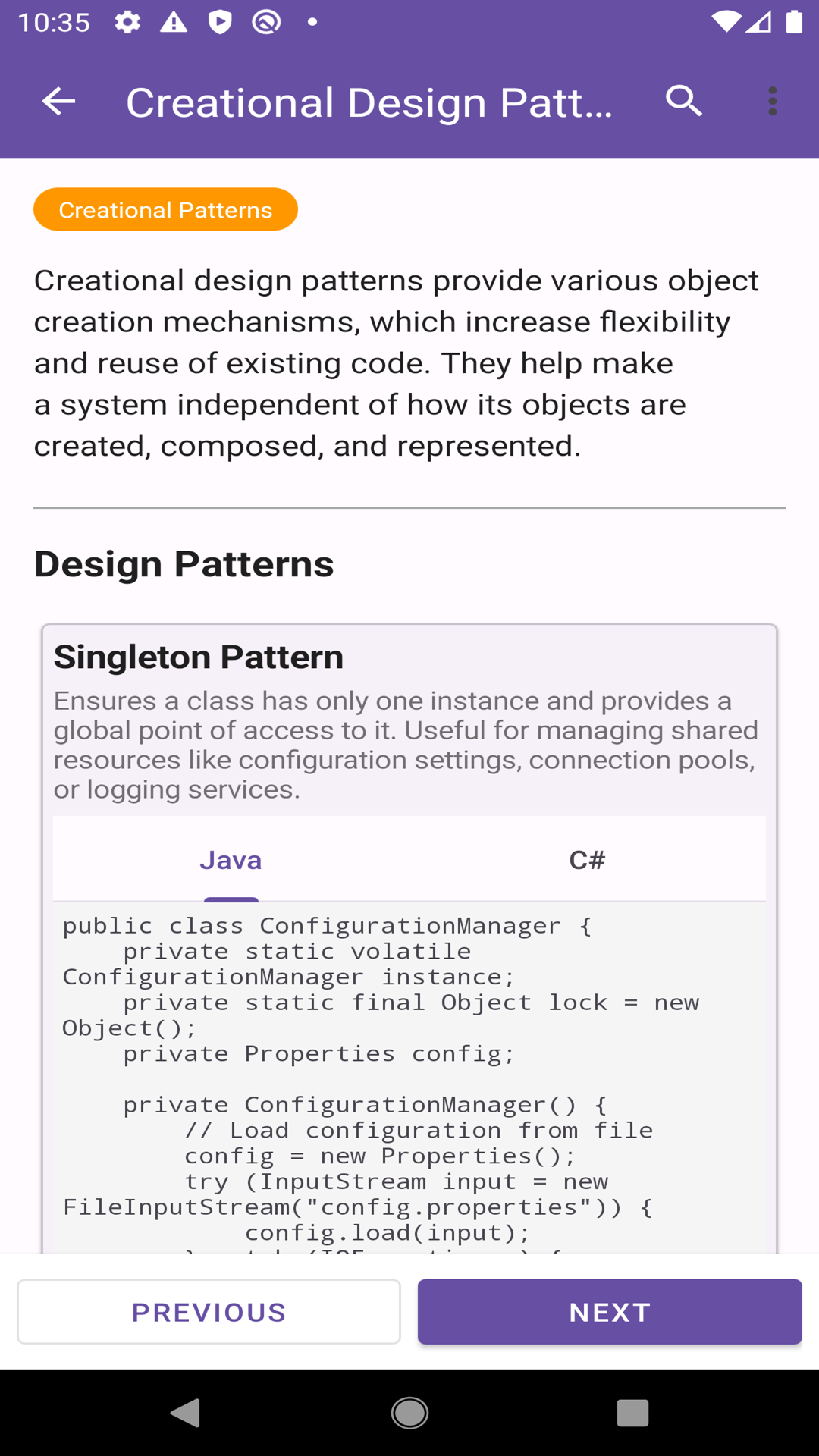Tap the warning triangle status icon
Viewport: 819px width, 1456px height.
[x=174, y=22]
